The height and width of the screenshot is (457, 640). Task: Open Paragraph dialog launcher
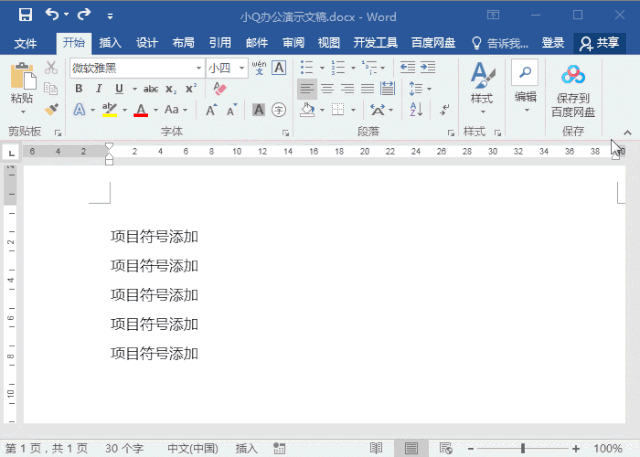451,133
